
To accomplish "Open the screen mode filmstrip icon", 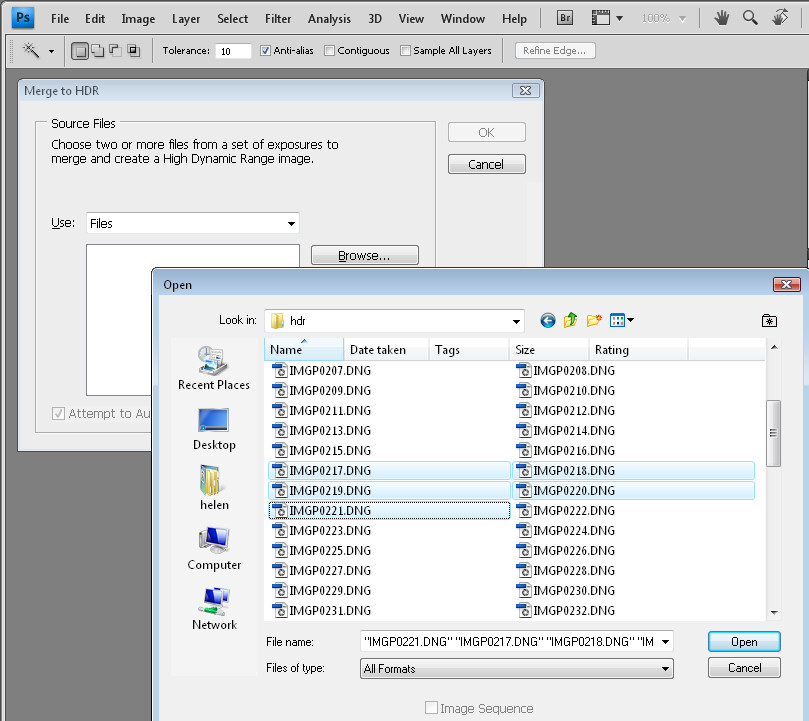I will (x=601, y=18).
